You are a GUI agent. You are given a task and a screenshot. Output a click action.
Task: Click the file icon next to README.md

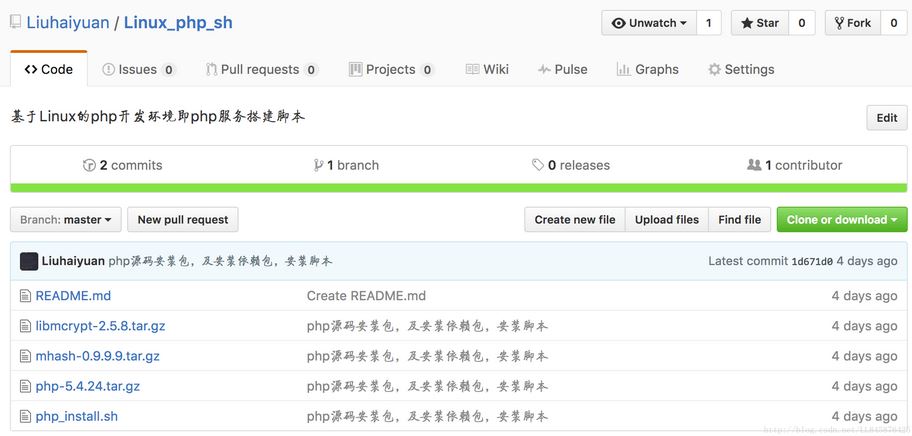tap(25, 296)
